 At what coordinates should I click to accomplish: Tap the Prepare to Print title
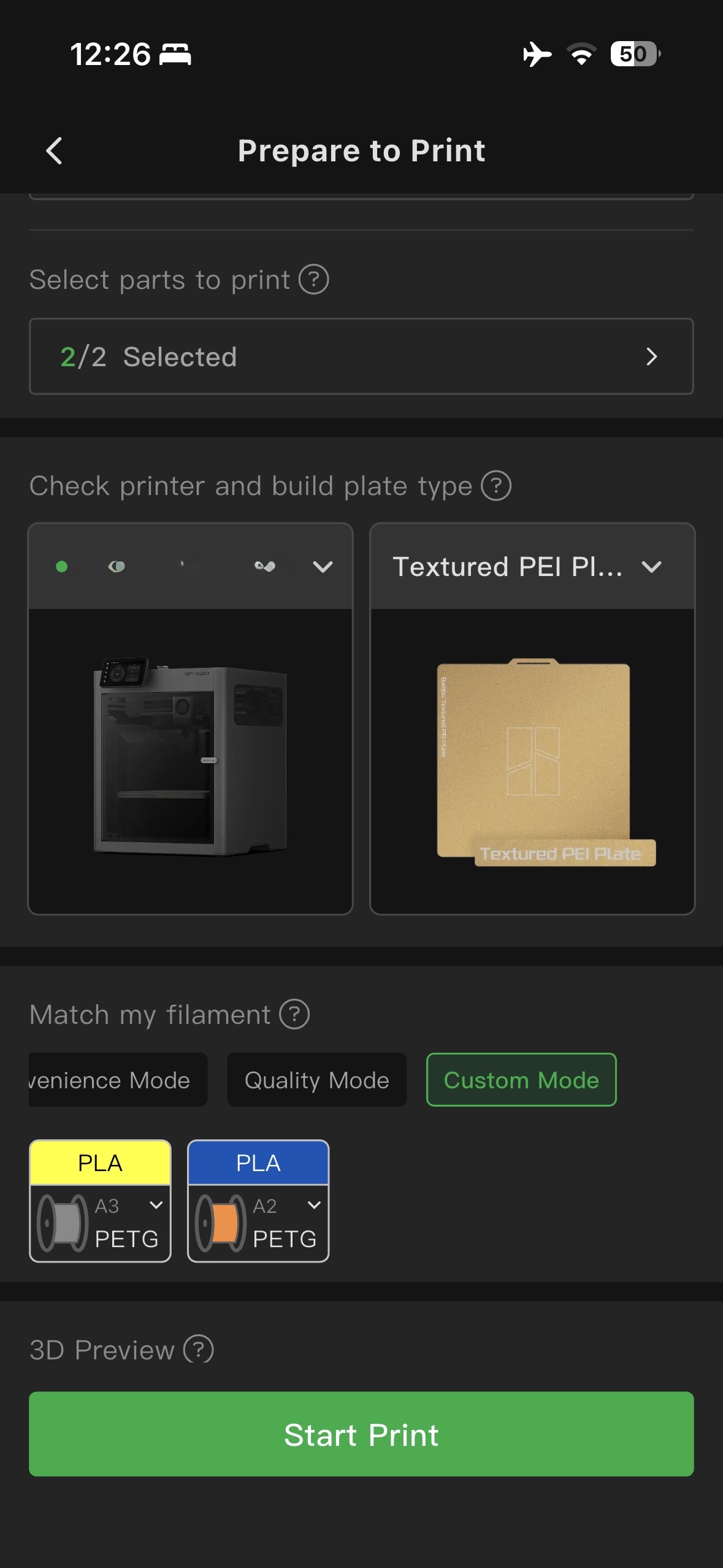(361, 151)
